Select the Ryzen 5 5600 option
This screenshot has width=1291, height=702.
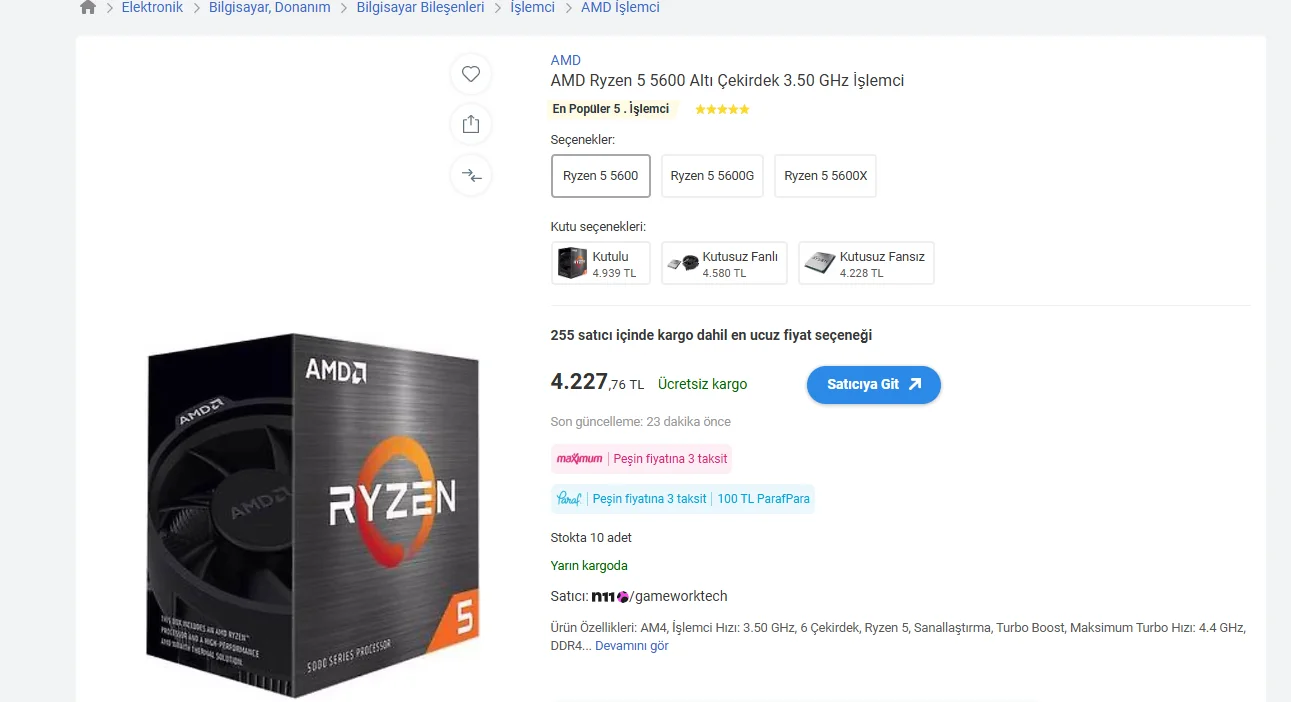(601, 176)
